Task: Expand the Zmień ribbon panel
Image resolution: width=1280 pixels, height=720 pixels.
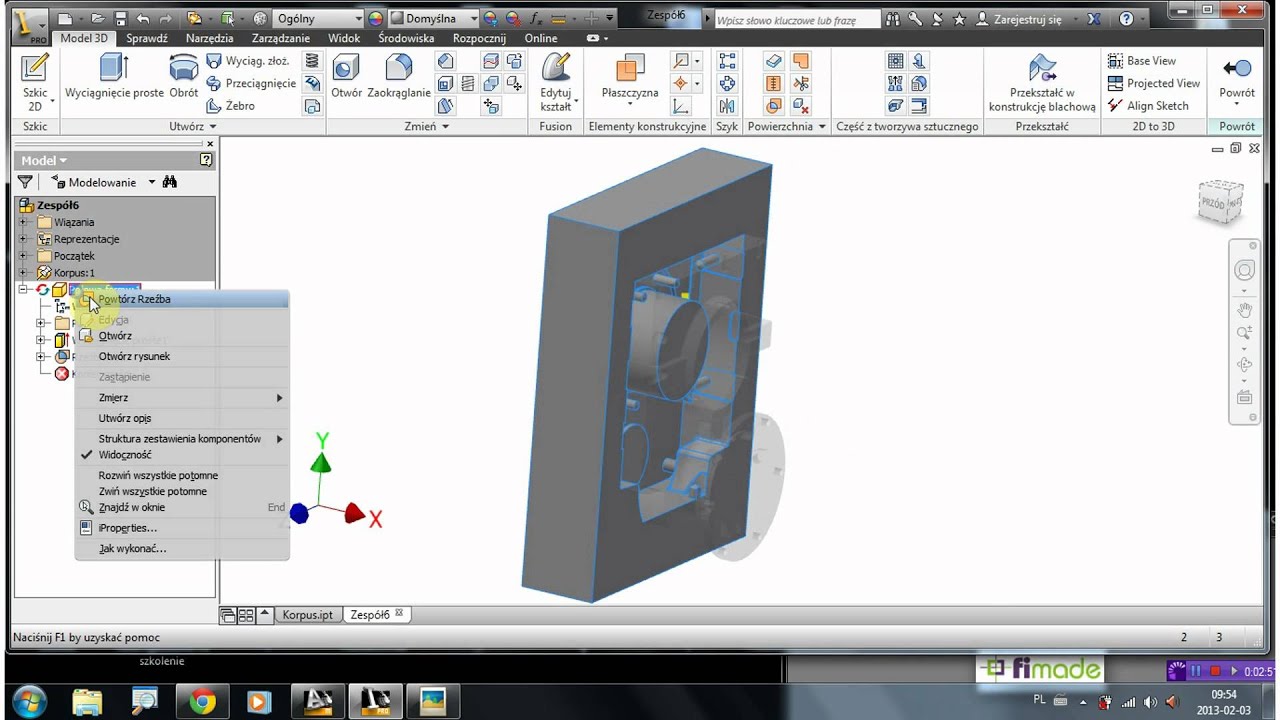Action: pyautogui.click(x=427, y=127)
